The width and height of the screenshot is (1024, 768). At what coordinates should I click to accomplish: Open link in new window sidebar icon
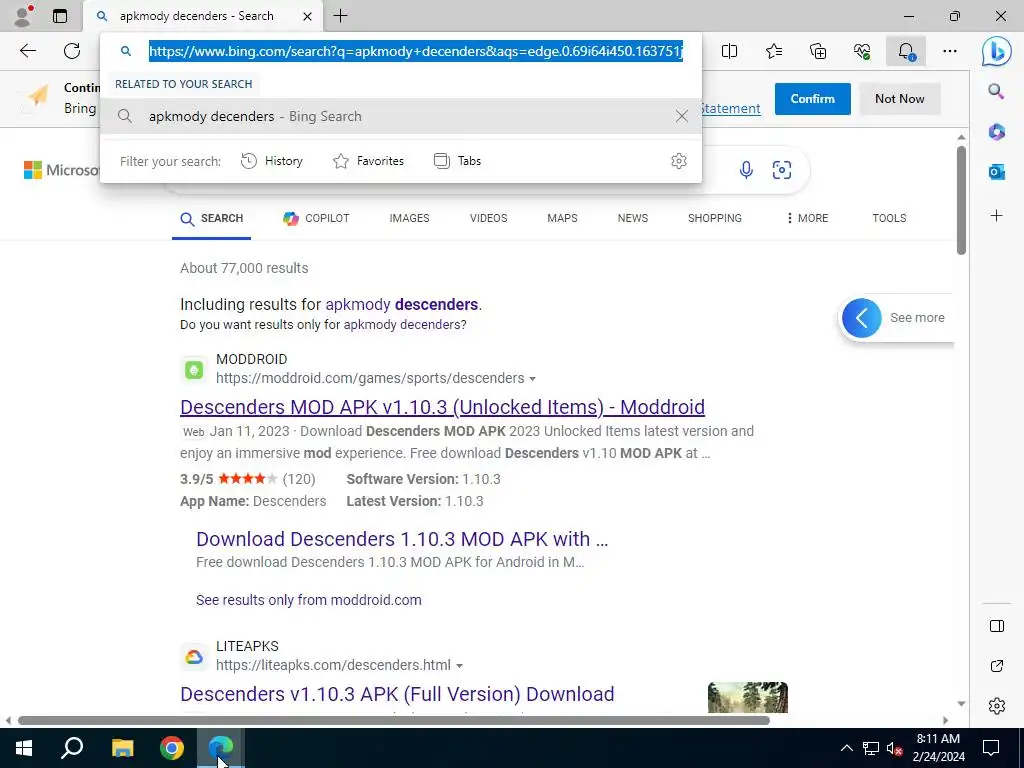(x=997, y=666)
